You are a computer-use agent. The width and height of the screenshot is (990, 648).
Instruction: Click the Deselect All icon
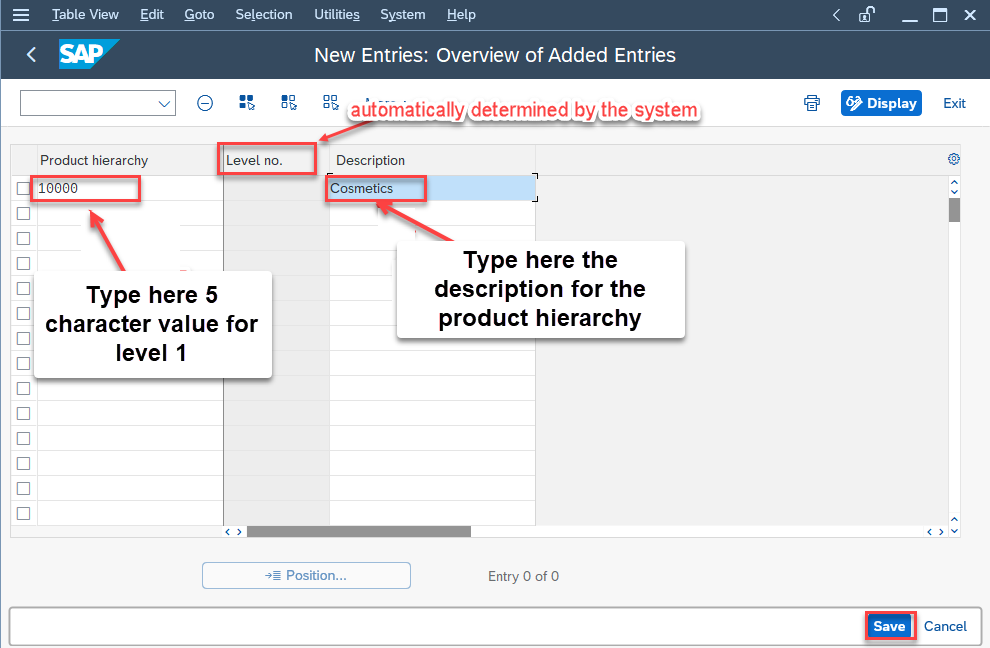pos(330,102)
